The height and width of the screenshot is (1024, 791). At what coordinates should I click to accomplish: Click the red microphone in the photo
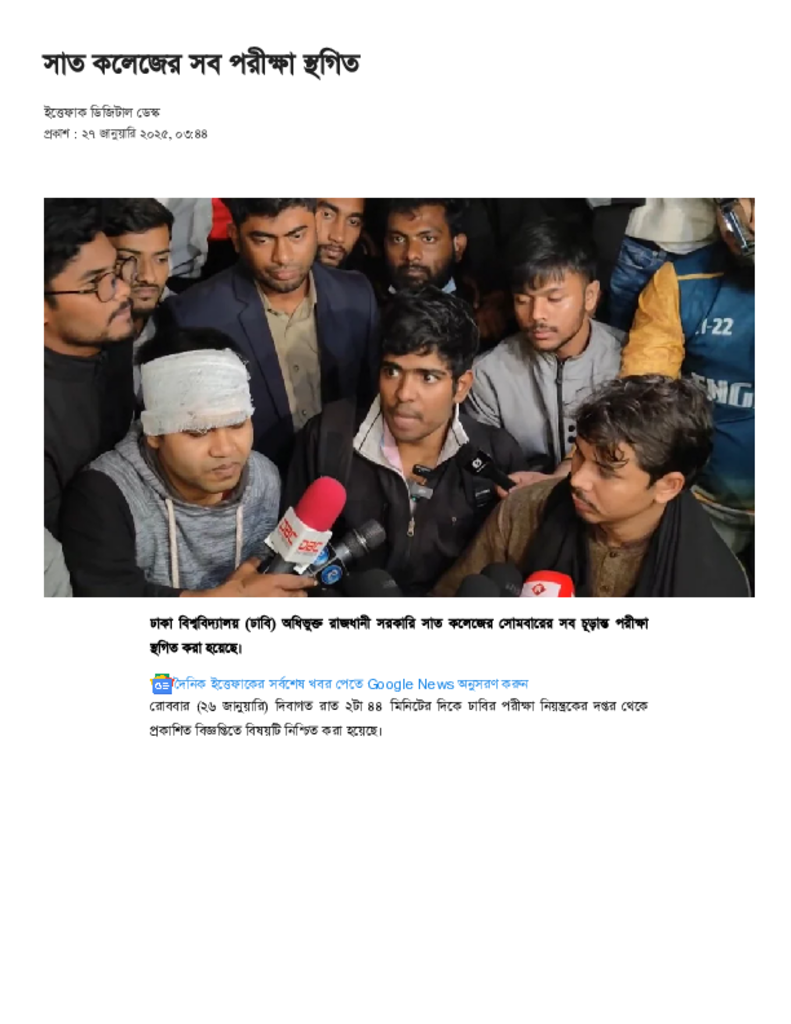(x=307, y=521)
